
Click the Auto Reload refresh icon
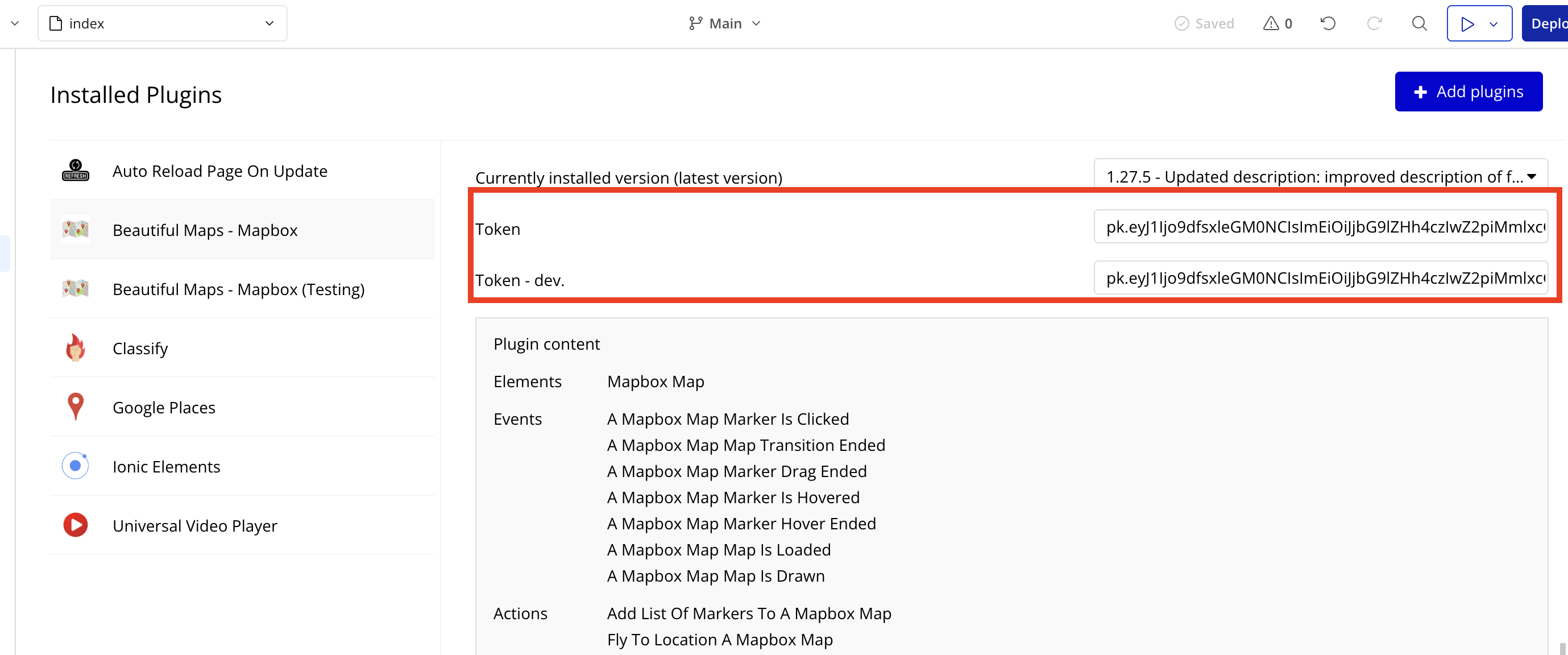[76, 171]
